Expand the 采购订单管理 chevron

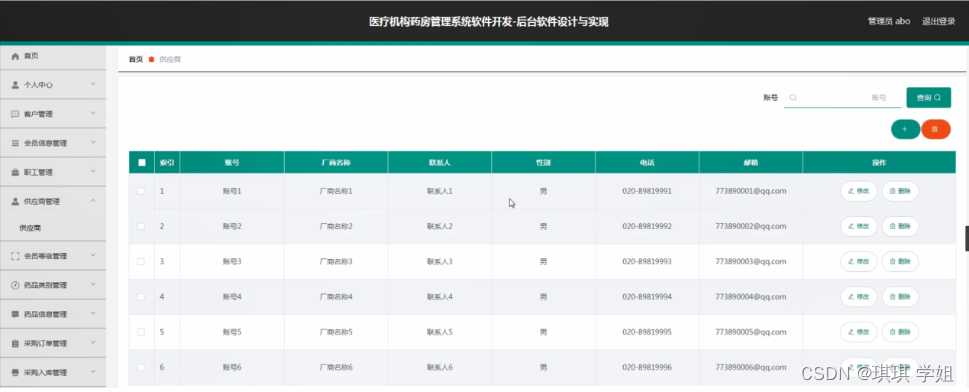click(93, 342)
